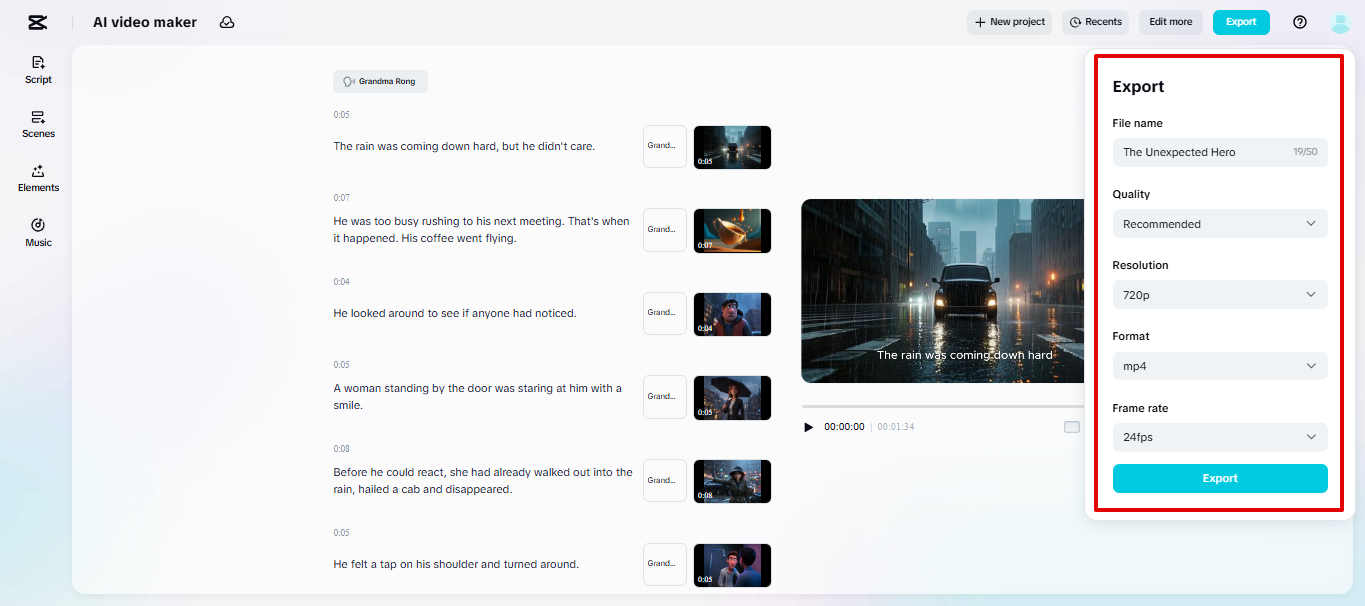Click the profile avatar in the top-right

coord(1340,21)
